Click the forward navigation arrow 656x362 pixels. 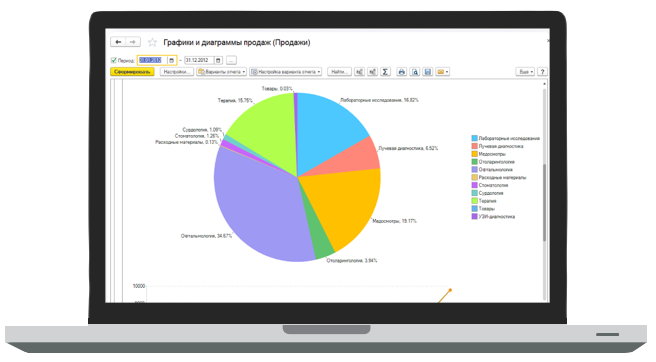tap(133, 42)
